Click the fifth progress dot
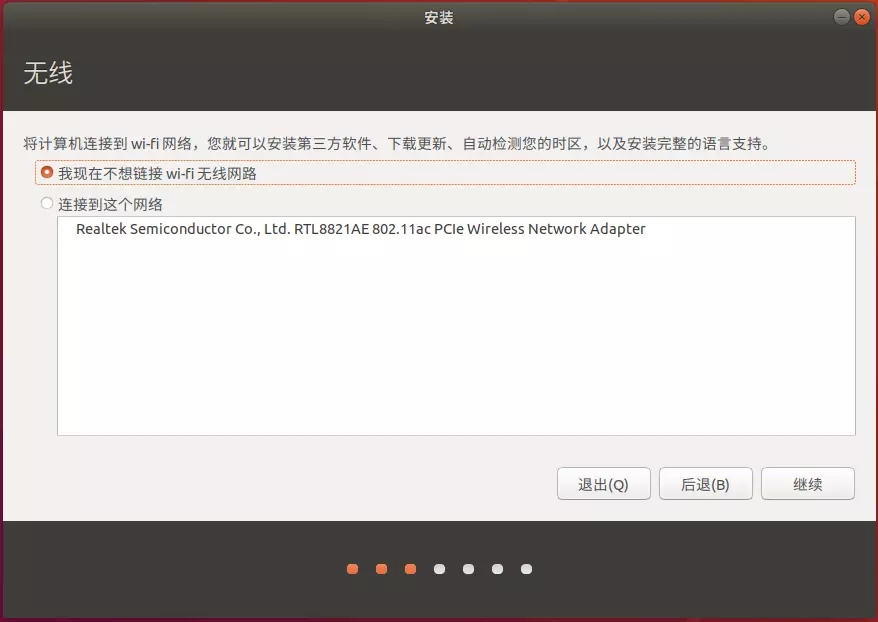The width and height of the screenshot is (878, 622). pyautogui.click(x=468, y=569)
